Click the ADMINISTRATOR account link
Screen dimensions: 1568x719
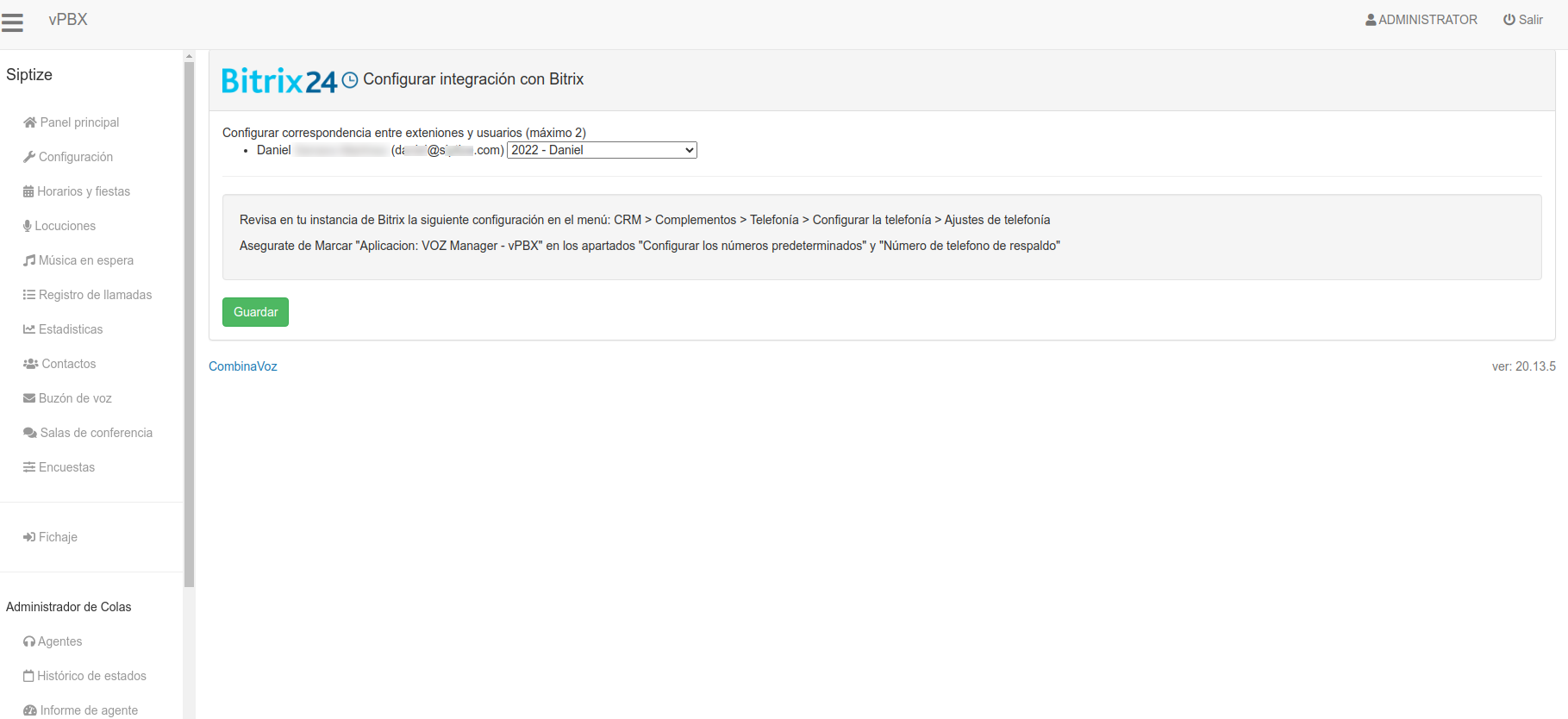[1421, 20]
